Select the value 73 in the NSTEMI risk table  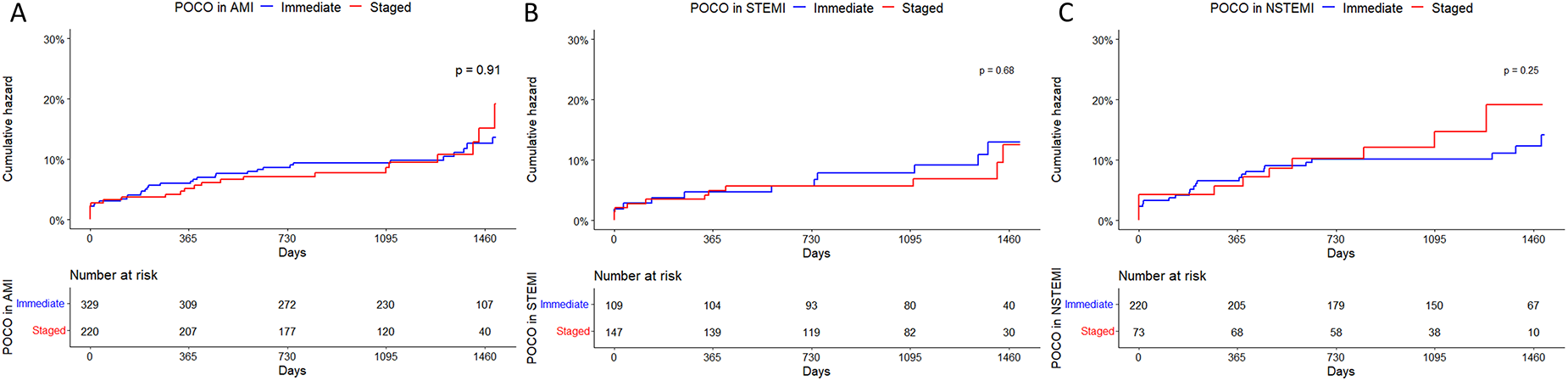click(1138, 333)
